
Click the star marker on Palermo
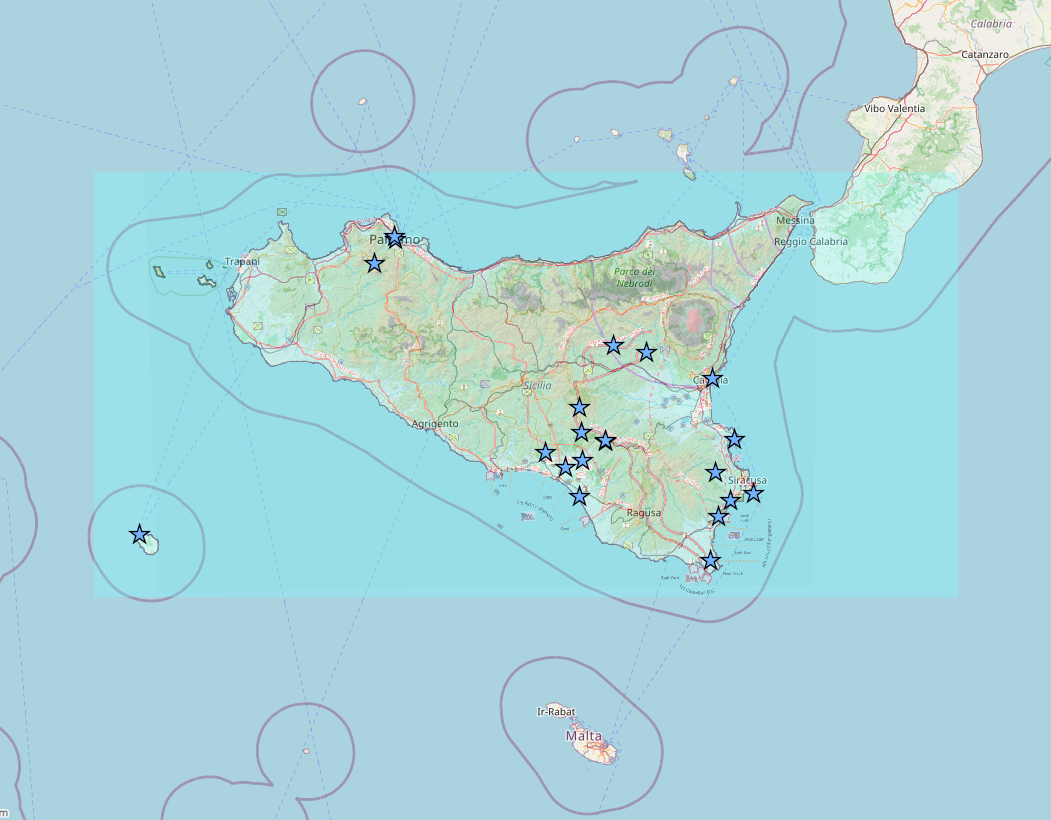coord(395,238)
